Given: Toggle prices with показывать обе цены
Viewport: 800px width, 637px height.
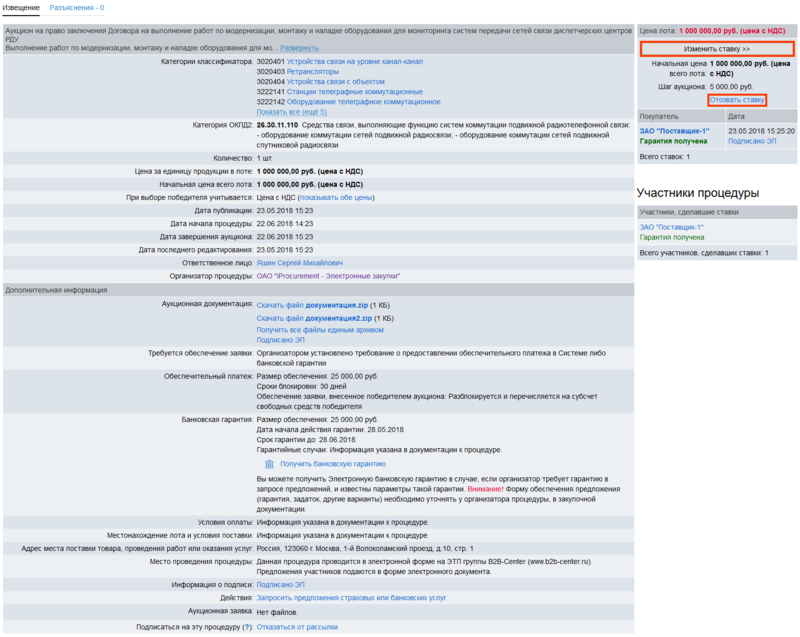Looking at the screenshot, I should (336, 198).
